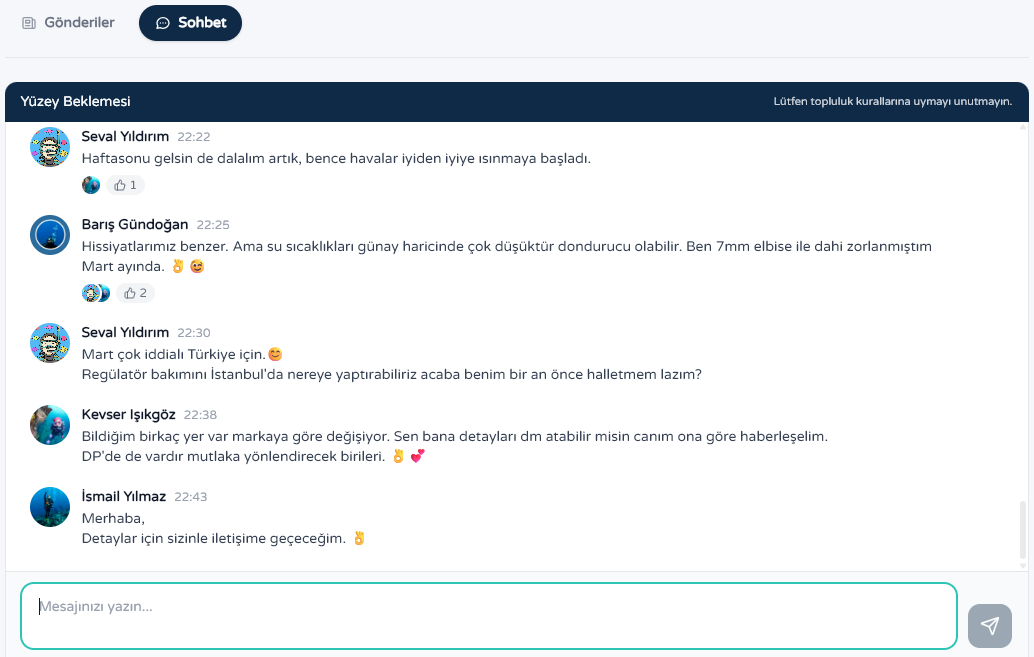Switch to the Gönderiler tab

68,22
